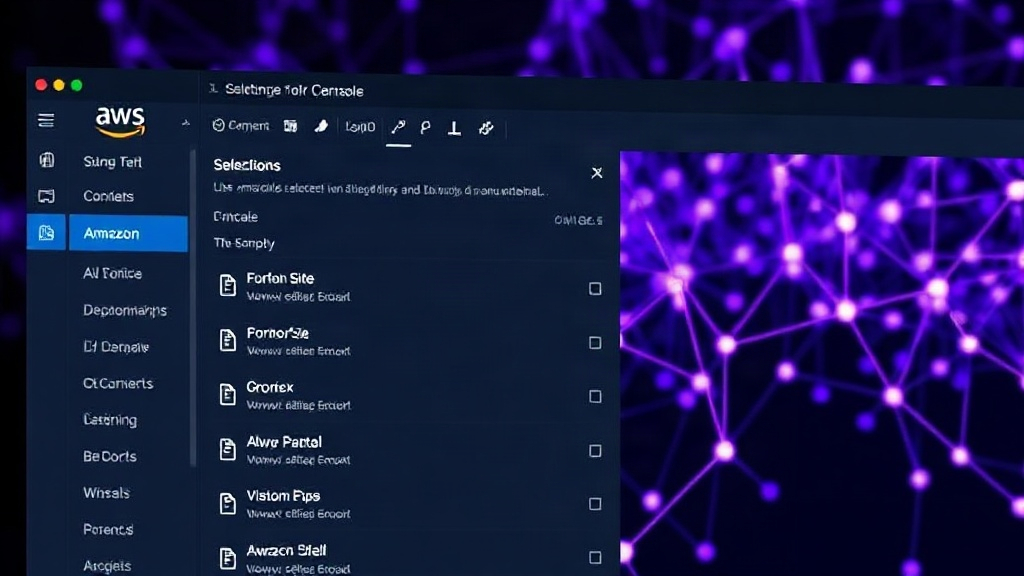Screen dimensions: 1024x576
Task: Tick the Forfon Site checkbox
Action: (x=595, y=289)
